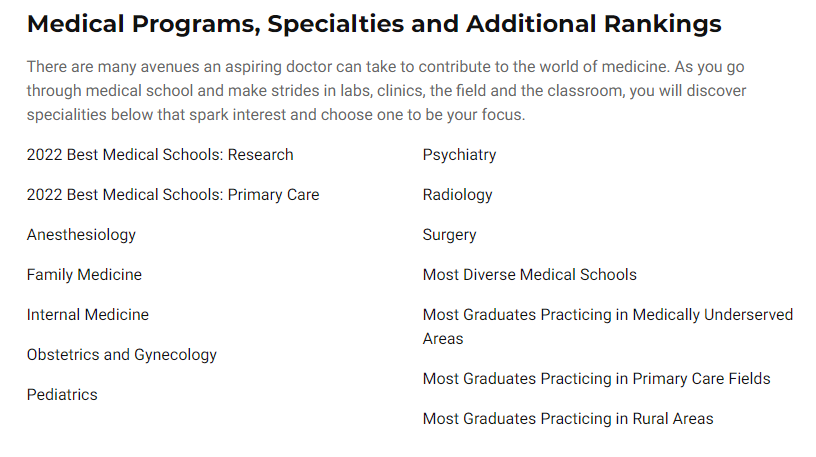View the Pediatrics rankings
This screenshot has height=457, width=816.
point(62,395)
